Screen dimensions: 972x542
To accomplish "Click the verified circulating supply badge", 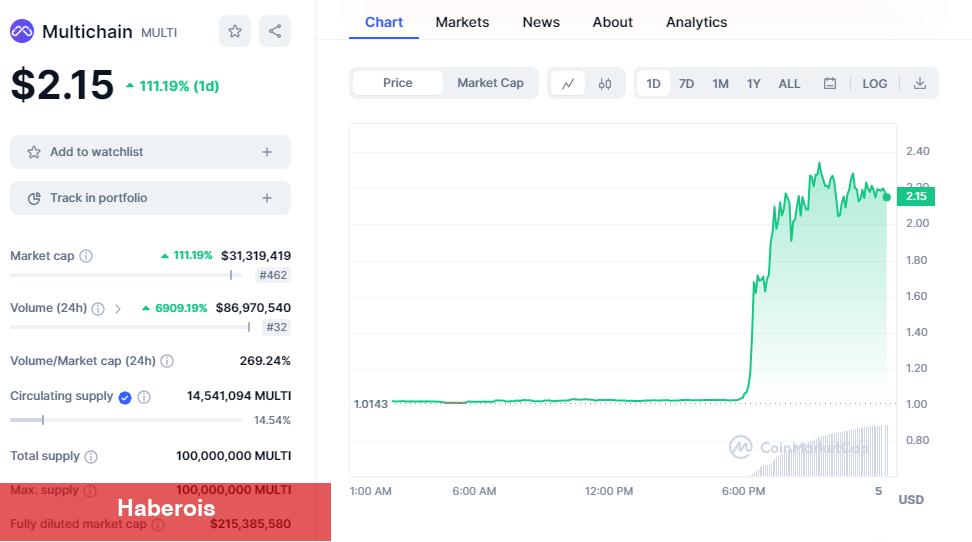I will (125, 398).
